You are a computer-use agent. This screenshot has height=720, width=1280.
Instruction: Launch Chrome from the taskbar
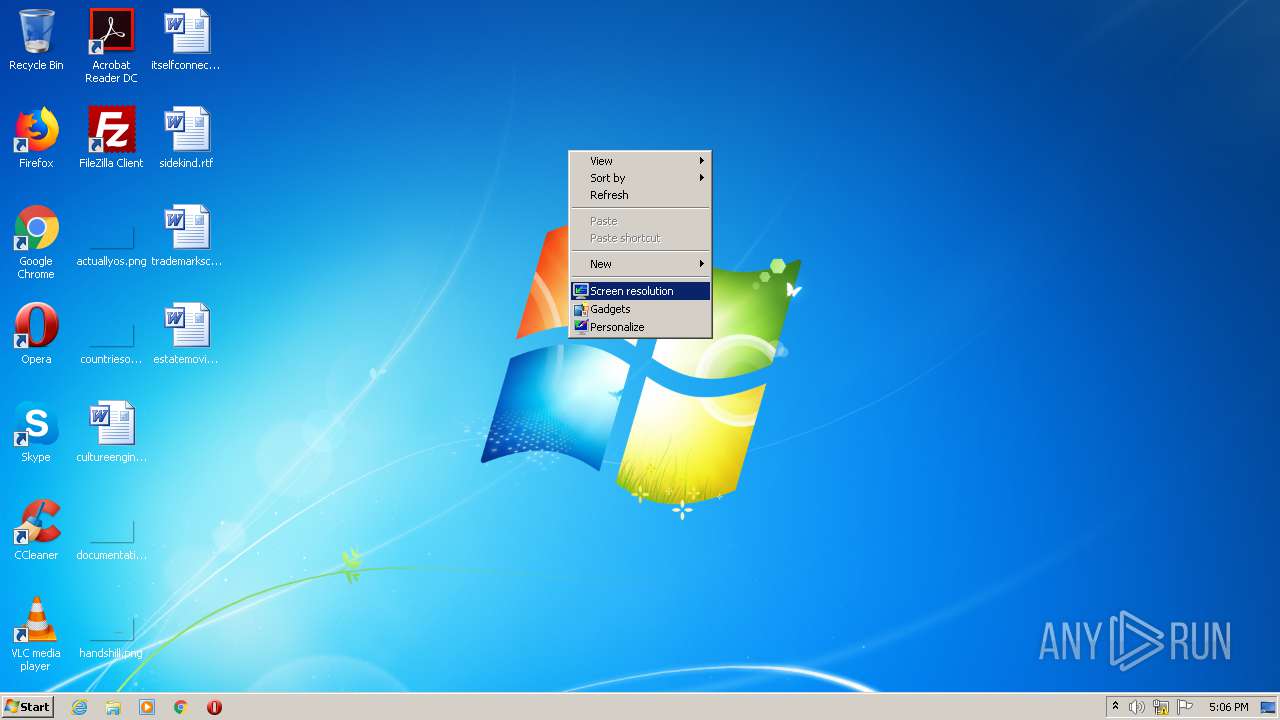(x=181, y=707)
